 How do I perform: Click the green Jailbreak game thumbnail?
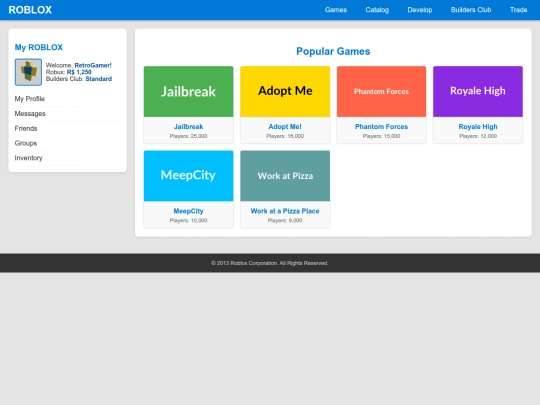point(188,92)
